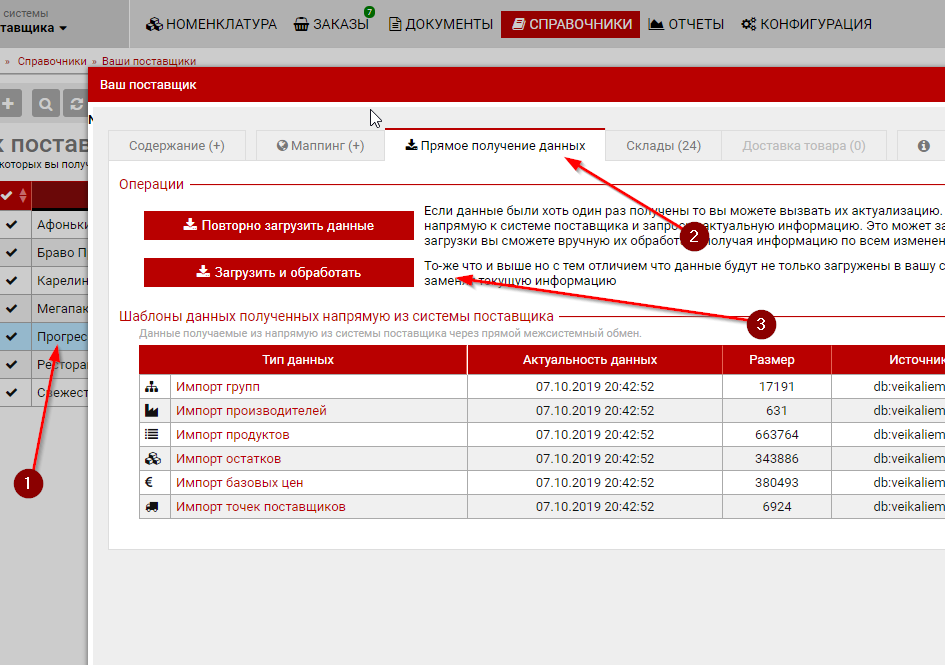Click factory icon beside Импорт производителей
Screen dimensions: 945x665
coord(153,411)
